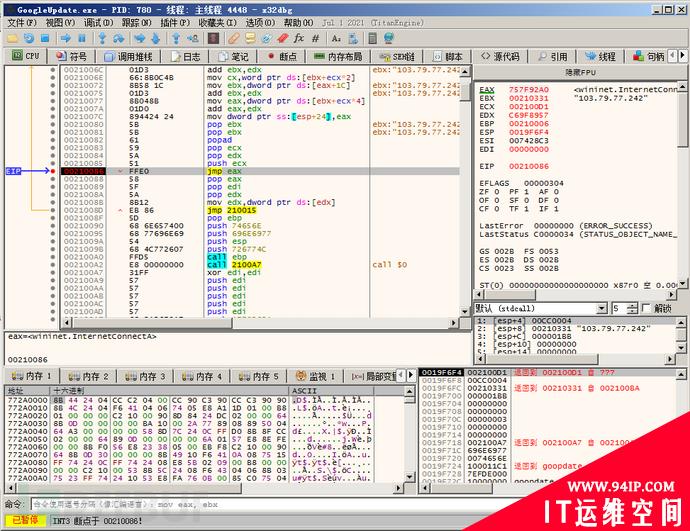This screenshot has width=690, height=531.
Task: Open the 默认 (stdcall) calling convention dropdown
Action: [541, 308]
